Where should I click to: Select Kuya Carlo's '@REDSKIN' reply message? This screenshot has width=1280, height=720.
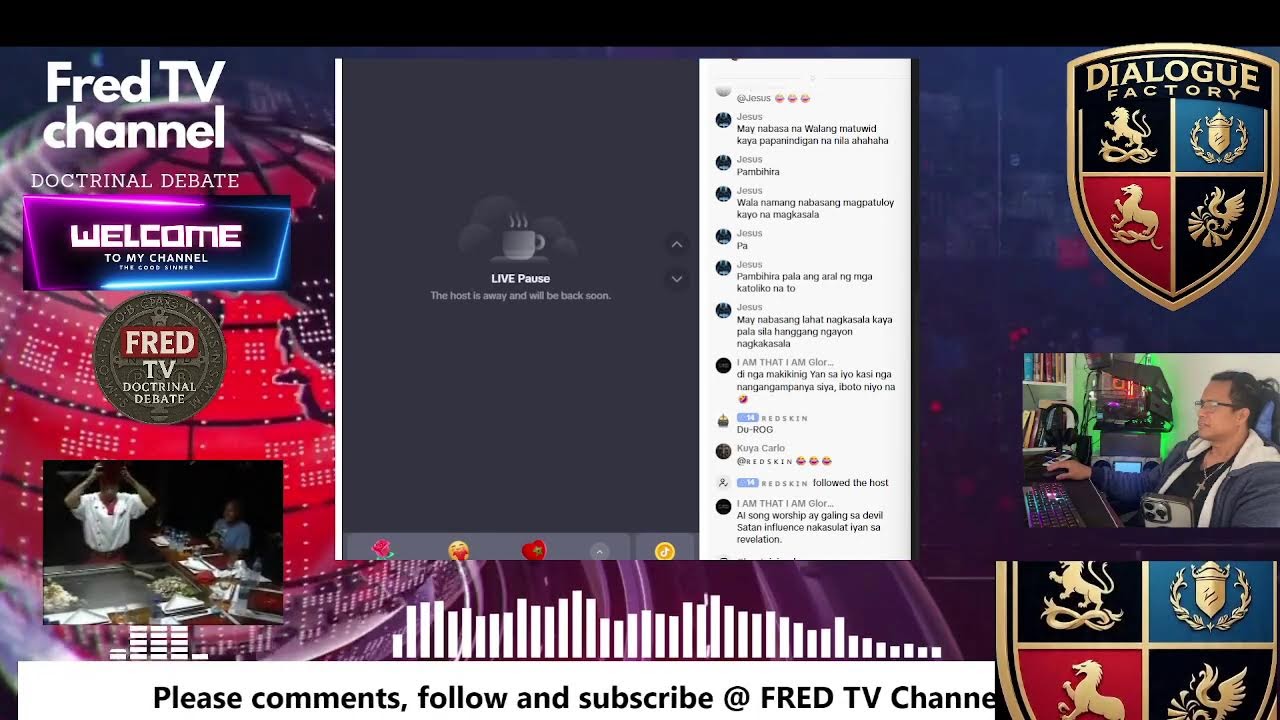(x=785, y=461)
